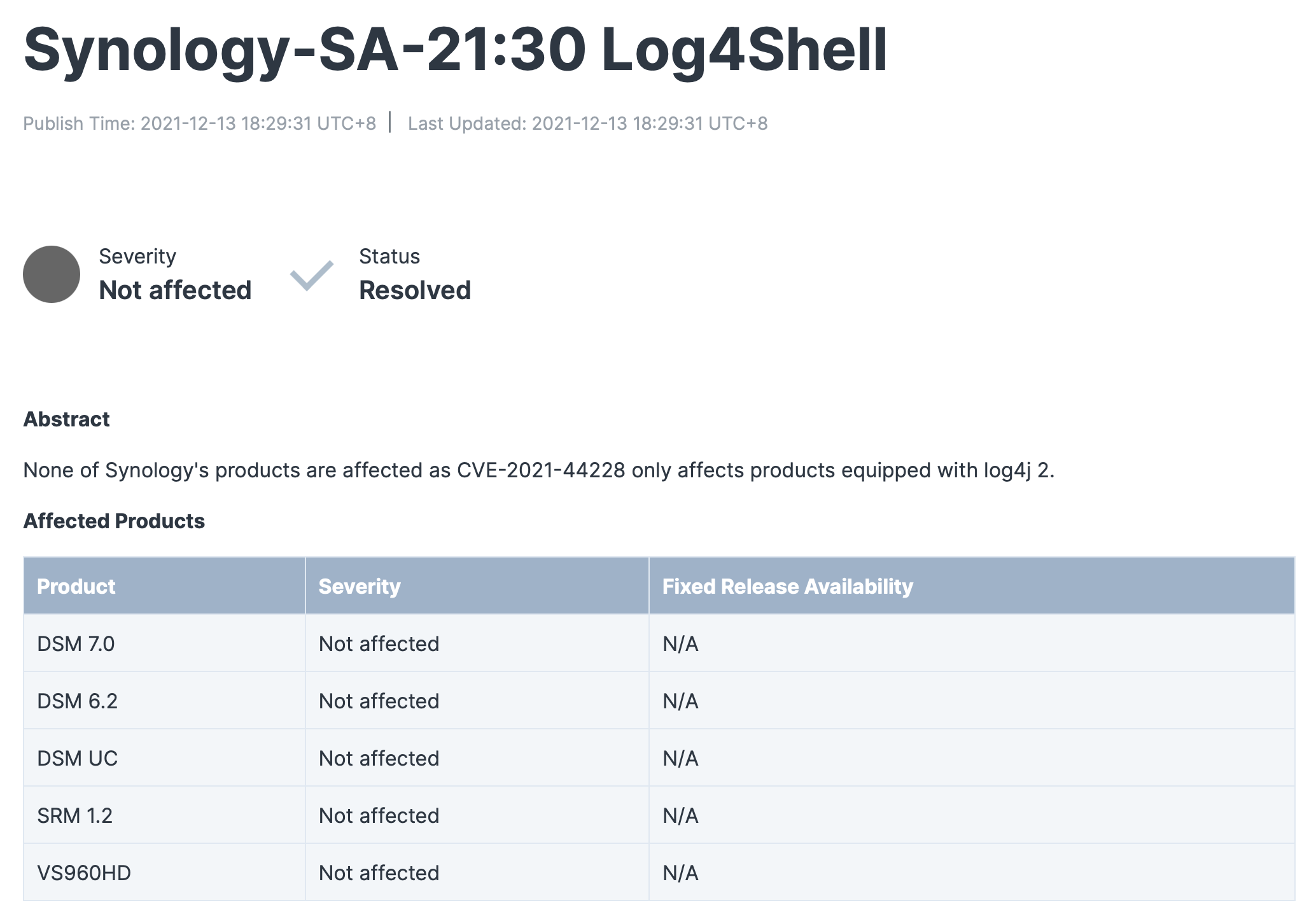Click Not affected in the VS960HD row
This screenshot has width=1316, height=919.
point(379,873)
